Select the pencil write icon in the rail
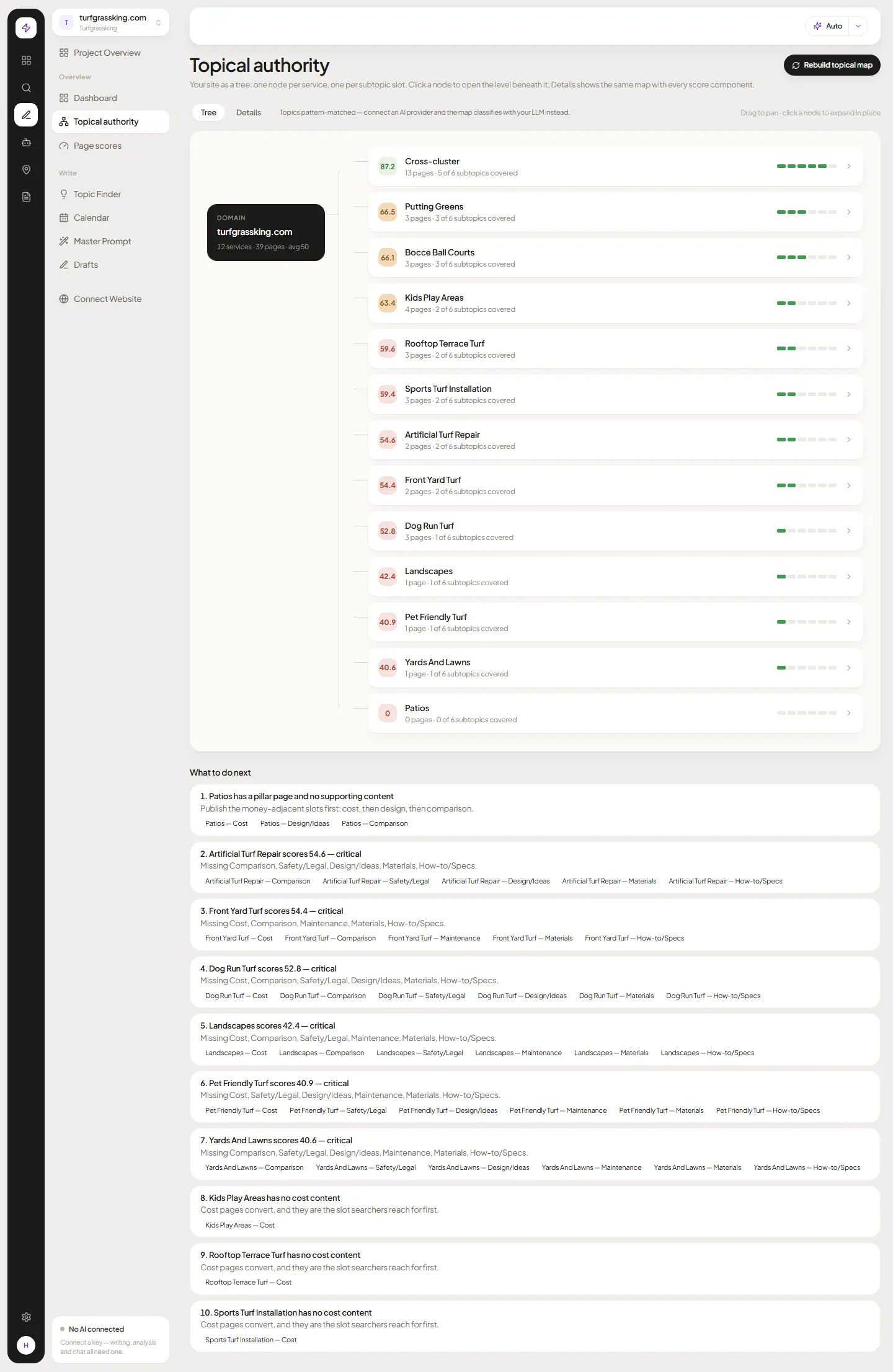Viewport: 893px width, 1372px height. [26, 115]
